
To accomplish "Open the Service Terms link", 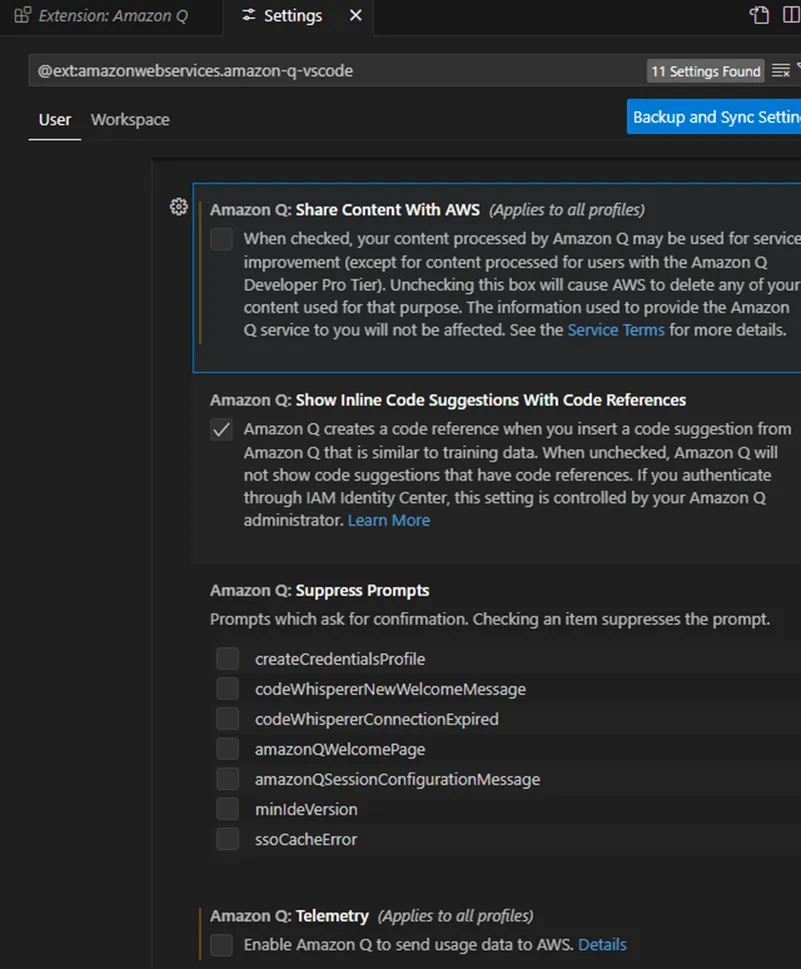I will [616, 330].
